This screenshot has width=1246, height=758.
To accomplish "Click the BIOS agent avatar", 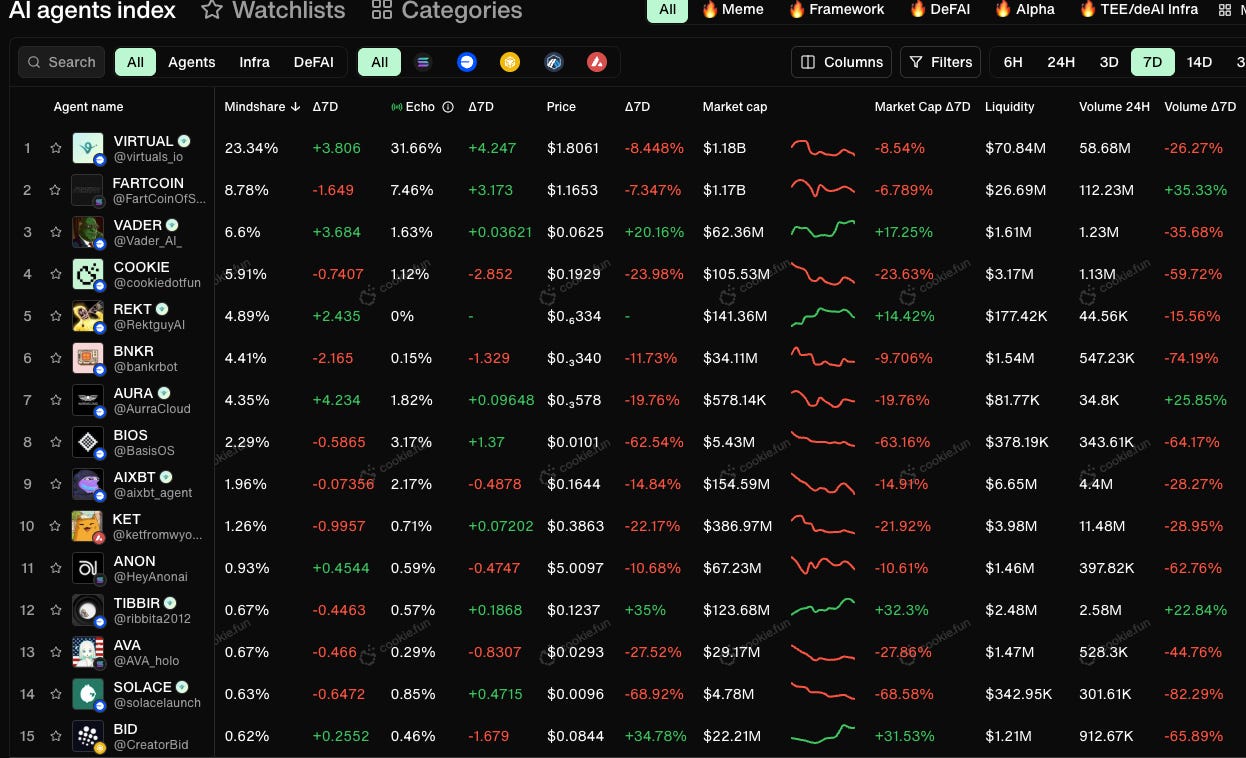I will [88, 442].
